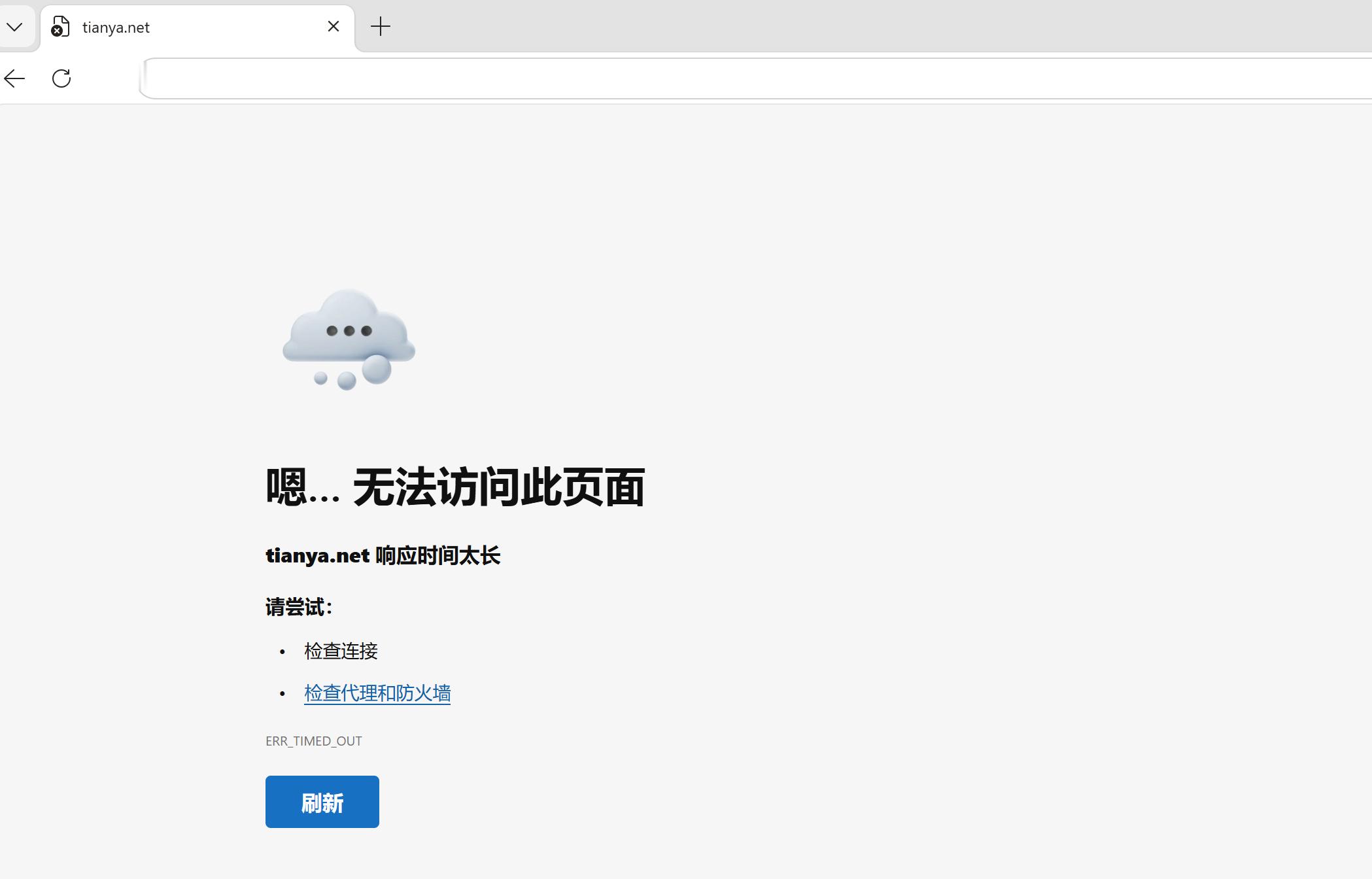Open 检查代理和防火墙 link
The image size is (1372, 879).
(377, 693)
